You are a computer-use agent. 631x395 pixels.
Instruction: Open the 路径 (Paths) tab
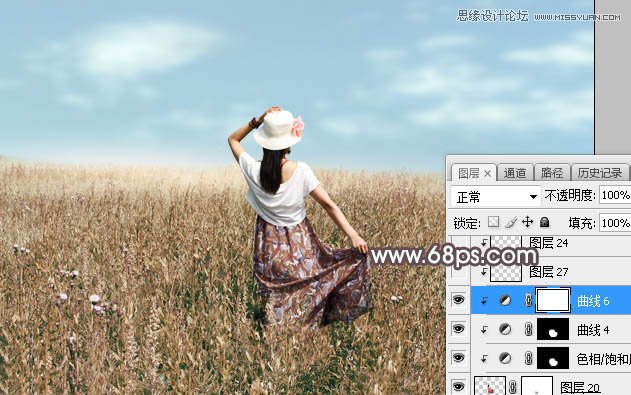[x=551, y=173]
